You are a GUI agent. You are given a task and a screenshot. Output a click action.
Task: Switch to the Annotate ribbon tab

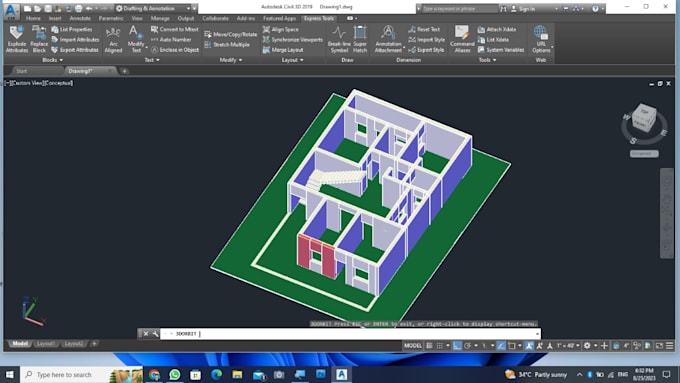coord(80,18)
